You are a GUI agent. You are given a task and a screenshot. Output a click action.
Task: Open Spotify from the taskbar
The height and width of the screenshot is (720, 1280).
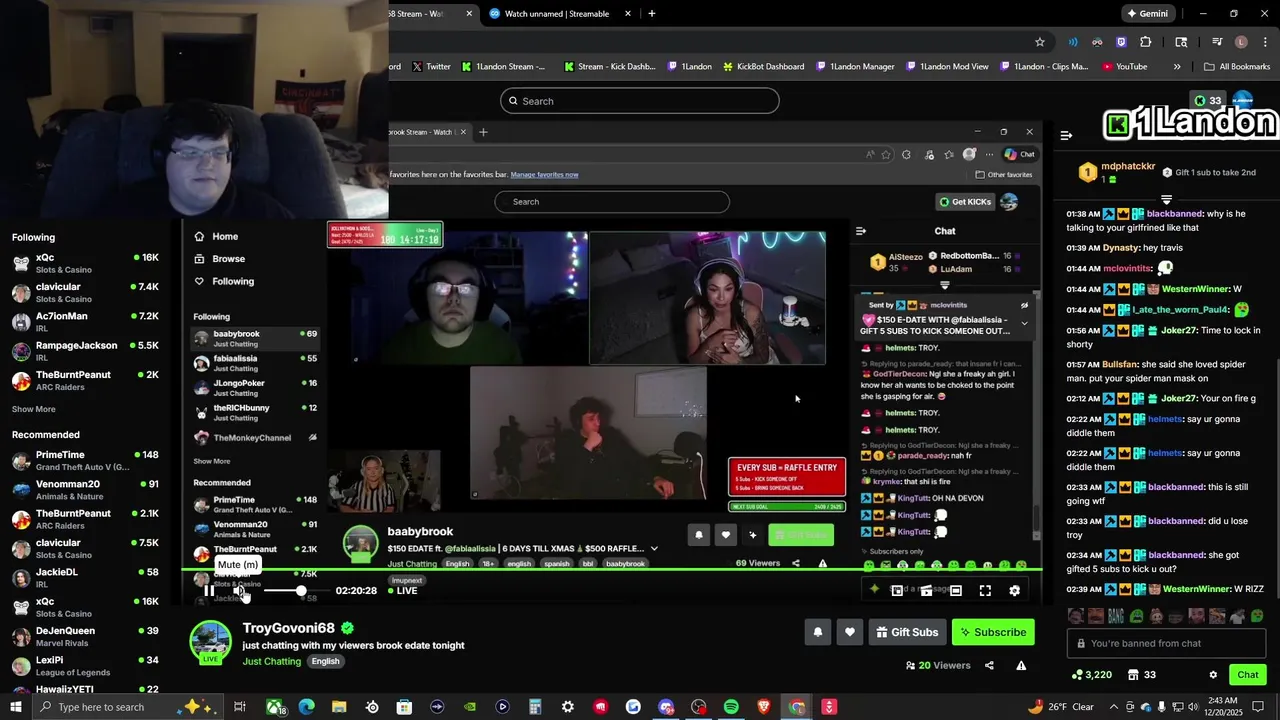pyautogui.click(x=731, y=707)
